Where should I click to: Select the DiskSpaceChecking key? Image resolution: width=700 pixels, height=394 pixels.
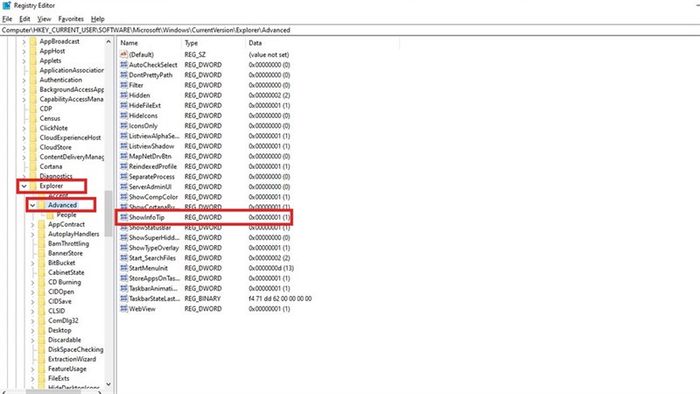tap(75, 349)
